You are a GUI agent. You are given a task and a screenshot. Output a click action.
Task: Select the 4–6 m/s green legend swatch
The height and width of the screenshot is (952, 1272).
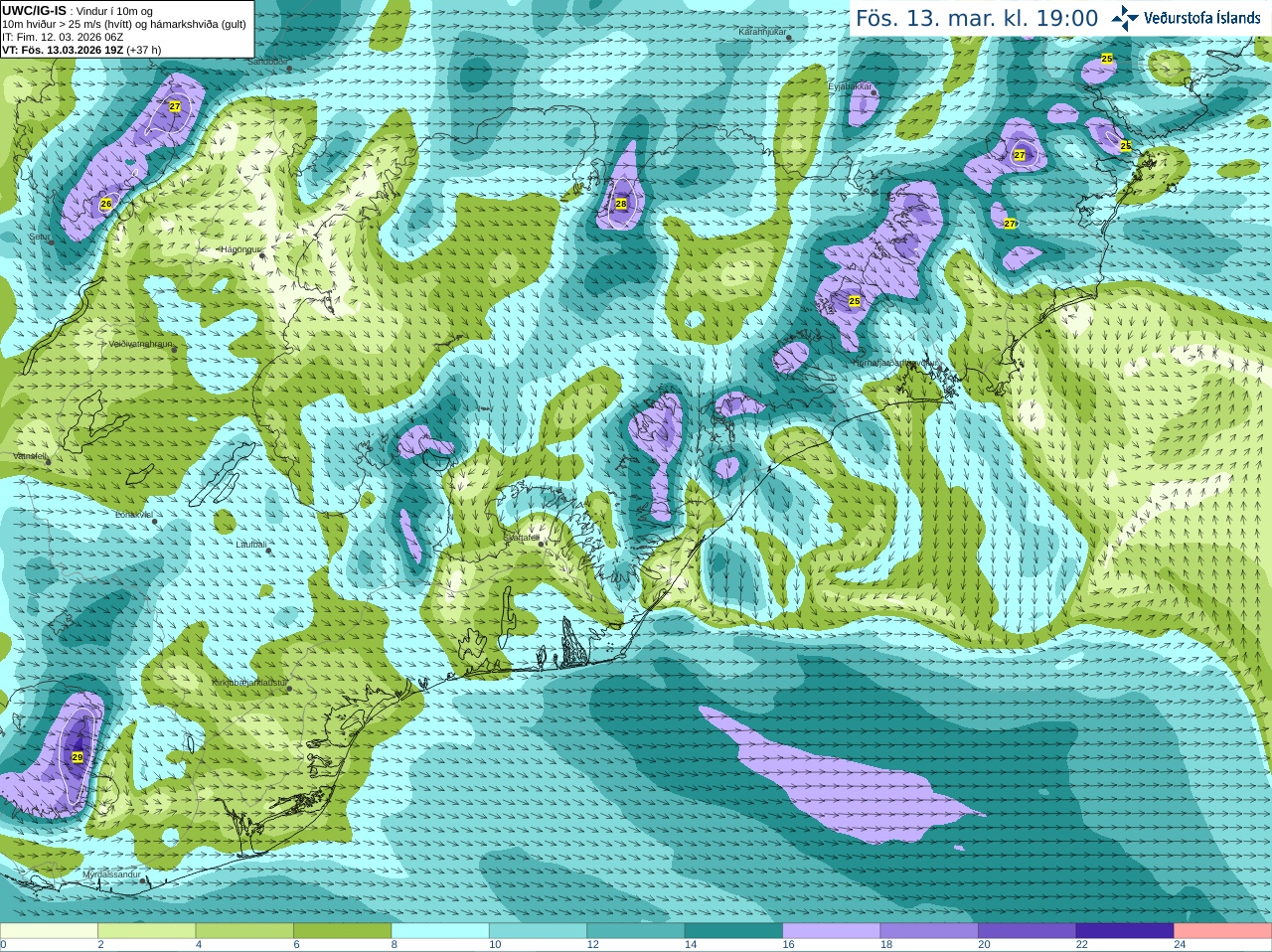(244, 931)
